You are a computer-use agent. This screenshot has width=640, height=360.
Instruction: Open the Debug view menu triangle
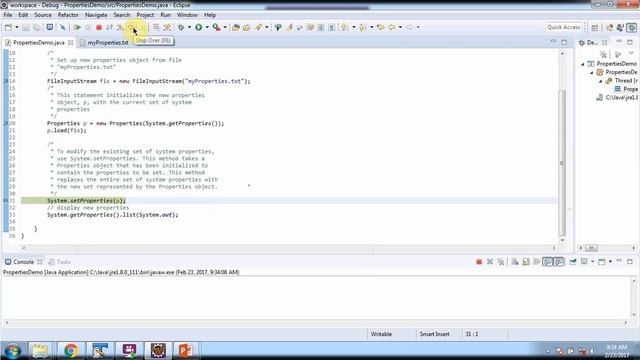[x=631, y=54]
